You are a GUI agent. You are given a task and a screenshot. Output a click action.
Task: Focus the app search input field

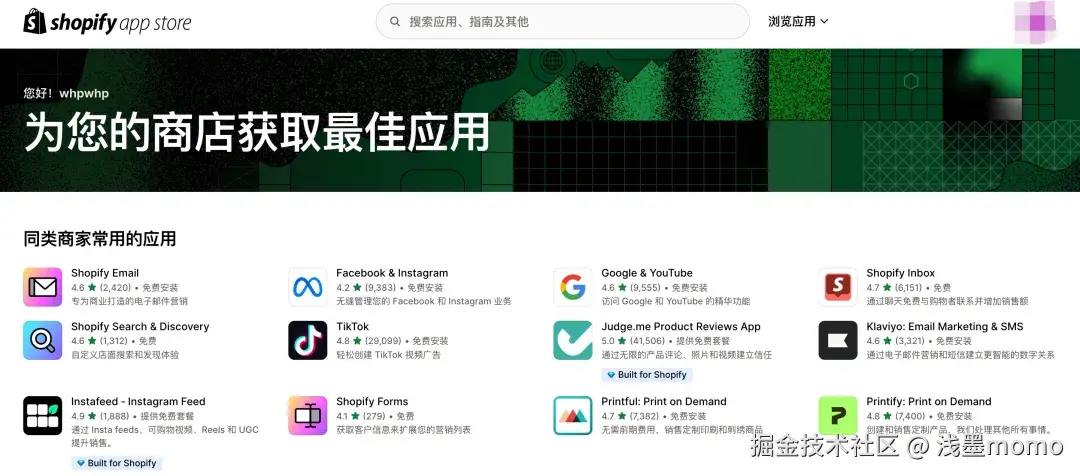[x=562, y=21]
